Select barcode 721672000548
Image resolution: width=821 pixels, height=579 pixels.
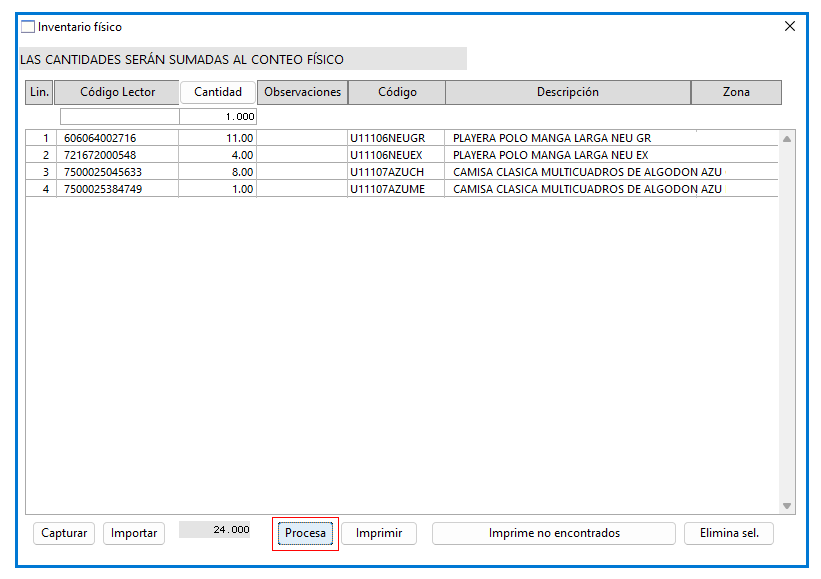pyautogui.click(x=100, y=155)
